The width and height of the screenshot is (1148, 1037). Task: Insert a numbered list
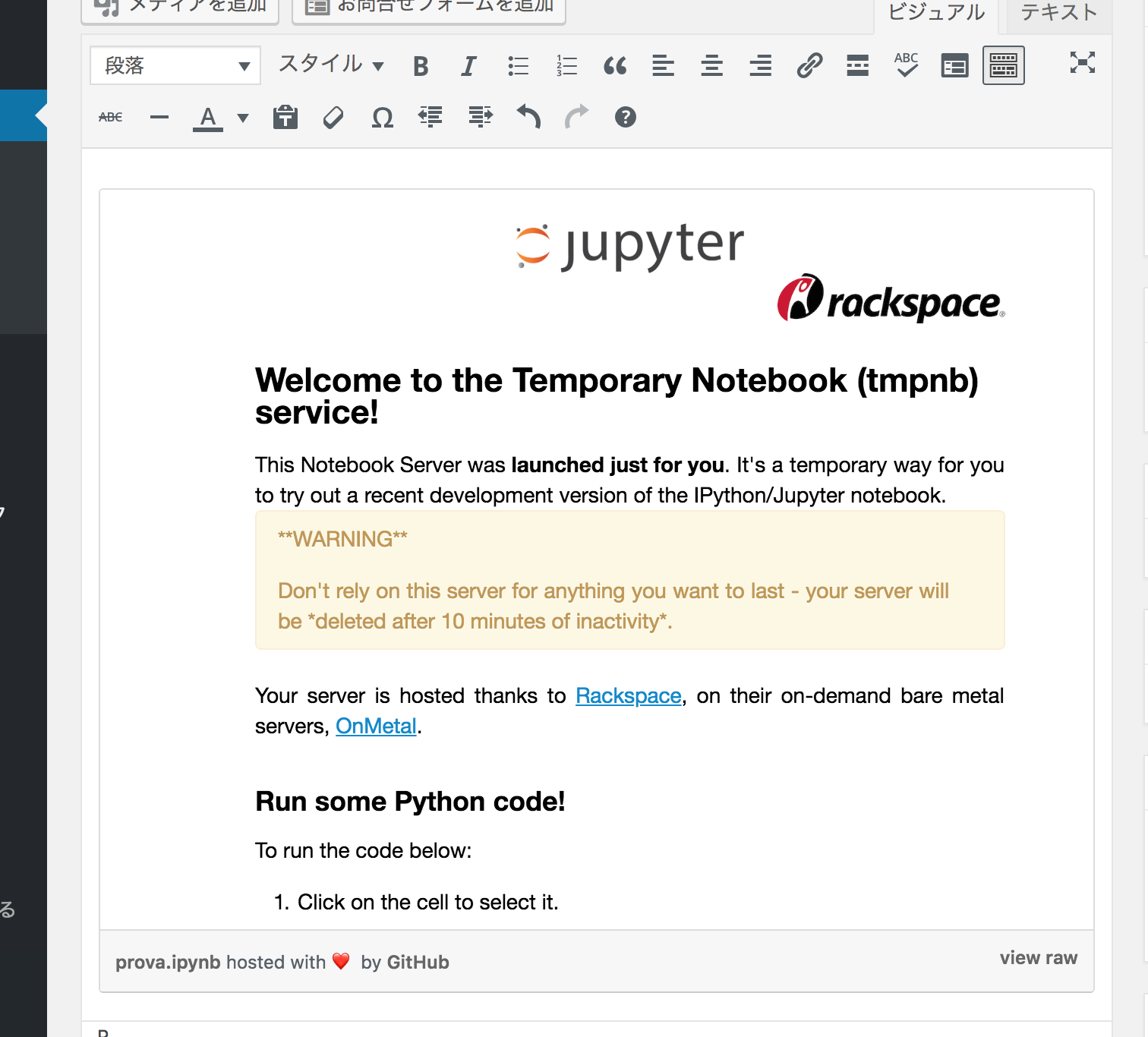566,65
